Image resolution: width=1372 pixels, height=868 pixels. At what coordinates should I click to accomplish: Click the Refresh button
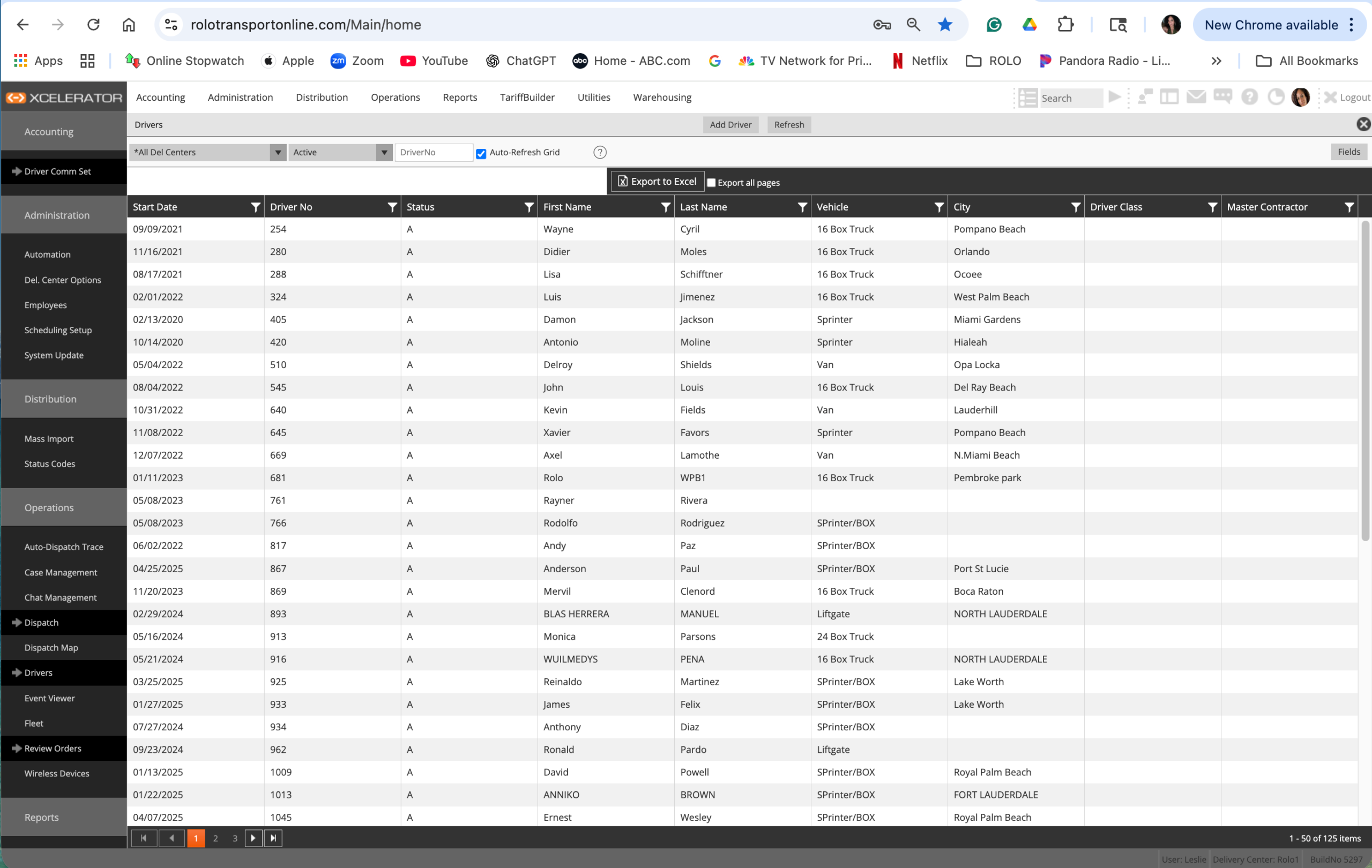click(x=789, y=124)
